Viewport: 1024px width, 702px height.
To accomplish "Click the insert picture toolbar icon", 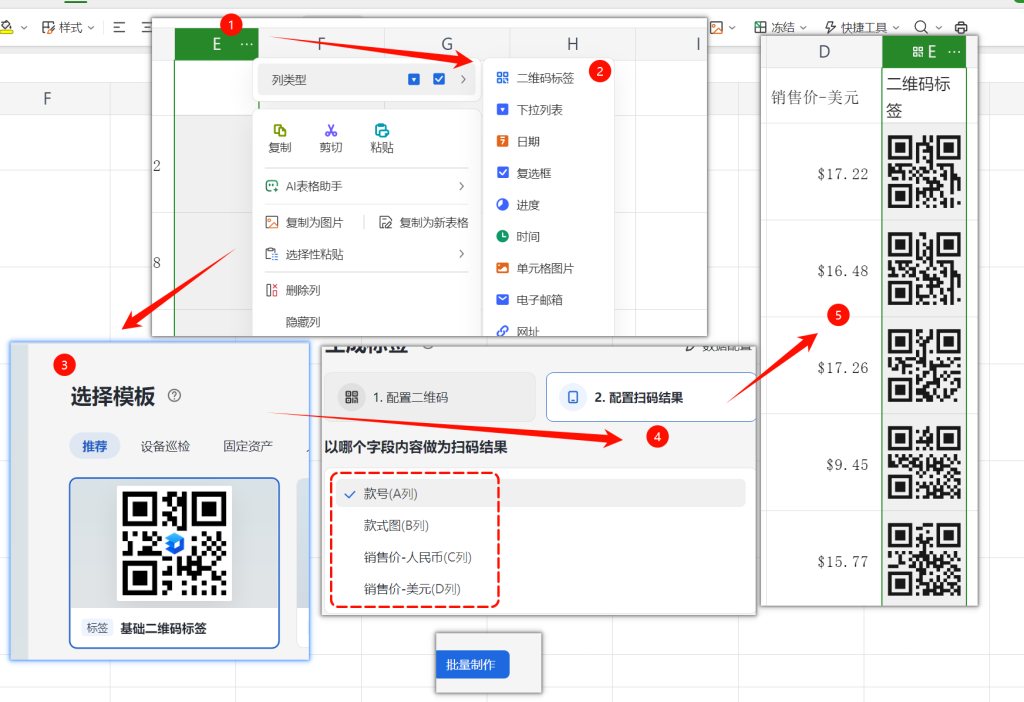I will click(716, 27).
